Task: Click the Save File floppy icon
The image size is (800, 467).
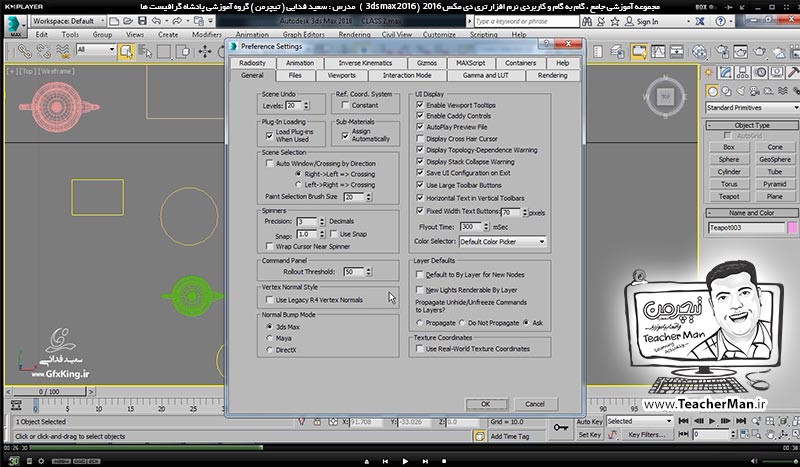Action: pos(142,21)
